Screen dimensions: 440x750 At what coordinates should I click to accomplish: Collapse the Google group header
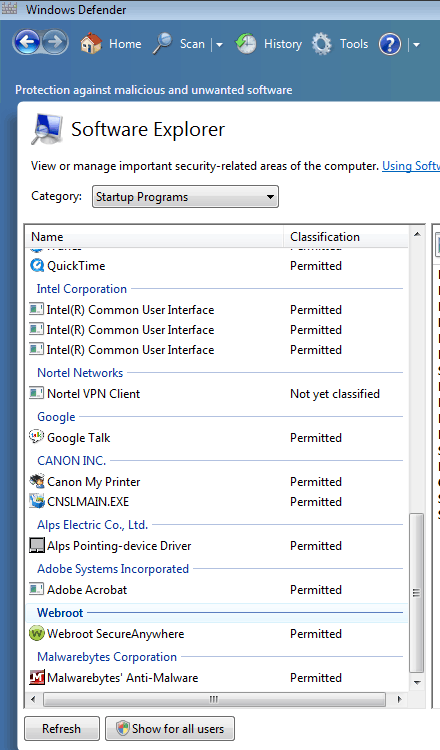point(56,417)
